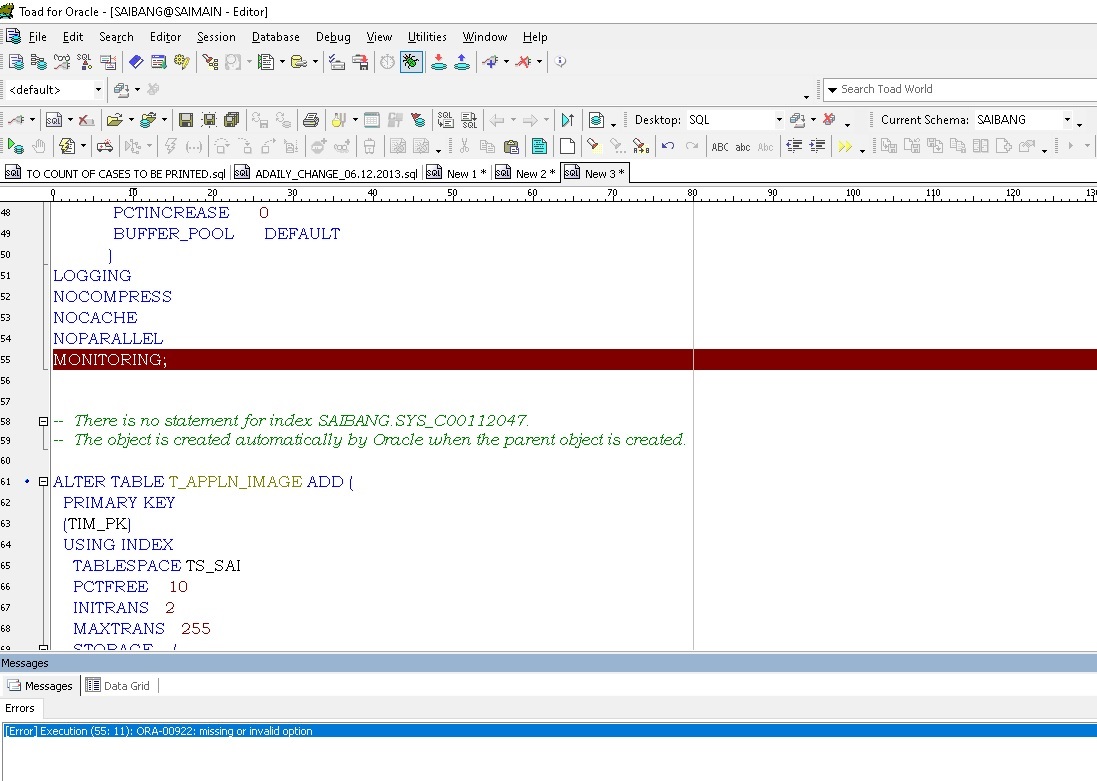Select the ORA-00922 error message row
Viewport: 1097px width, 781px height.
pos(160,731)
